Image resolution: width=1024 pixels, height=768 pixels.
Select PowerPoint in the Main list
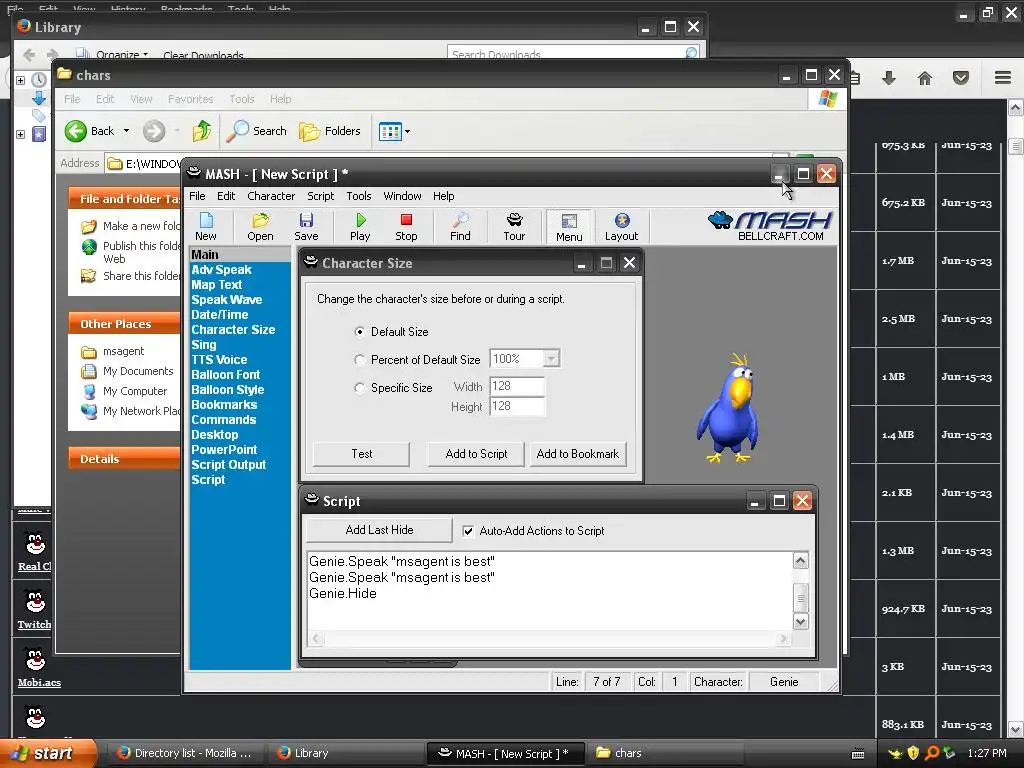click(x=223, y=450)
